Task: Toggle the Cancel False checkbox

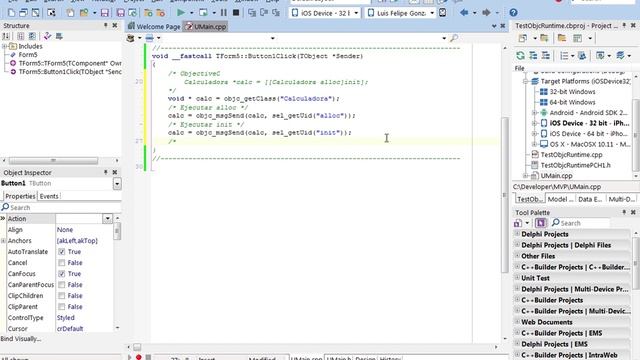Action: (62, 263)
